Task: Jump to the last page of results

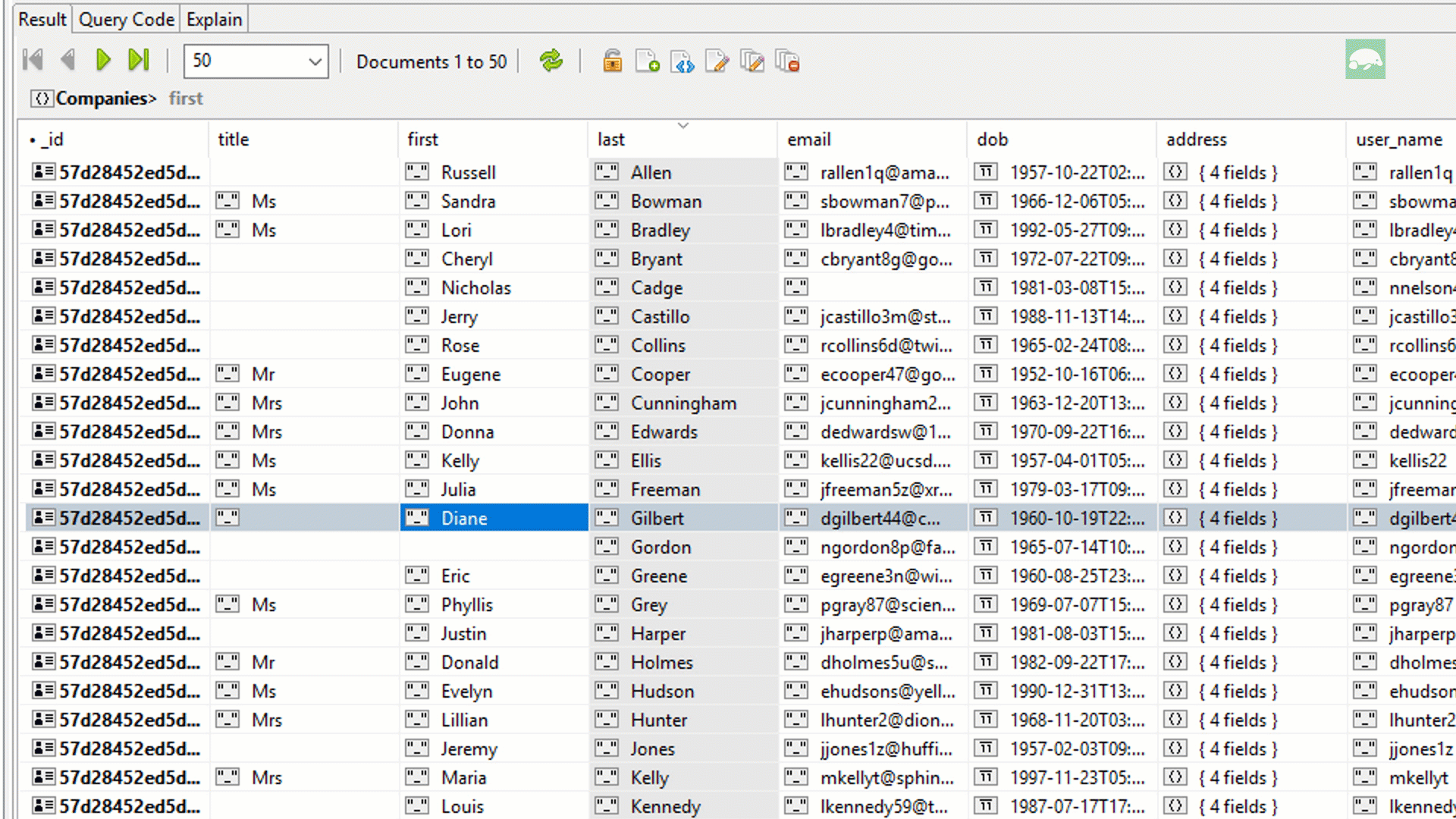Action: click(x=137, y=60)
